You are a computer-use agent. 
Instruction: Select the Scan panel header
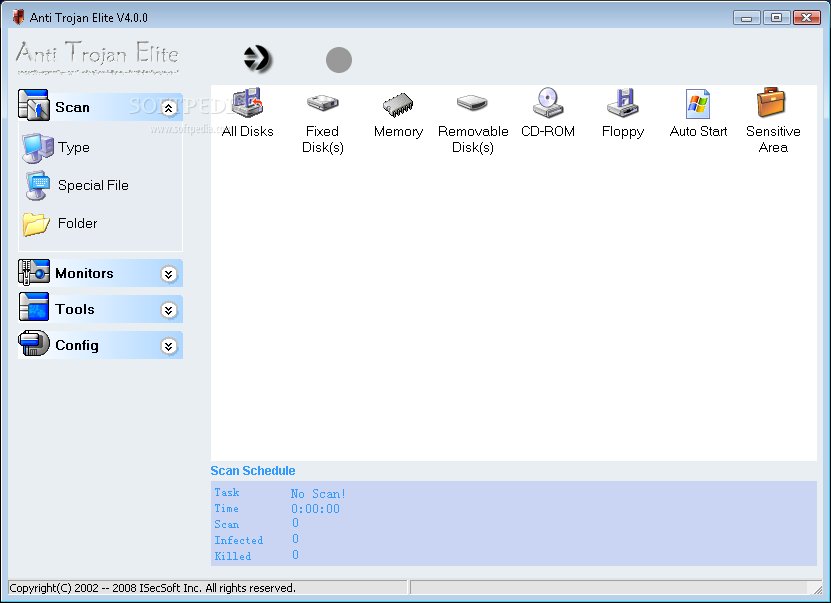coord(100,107)
